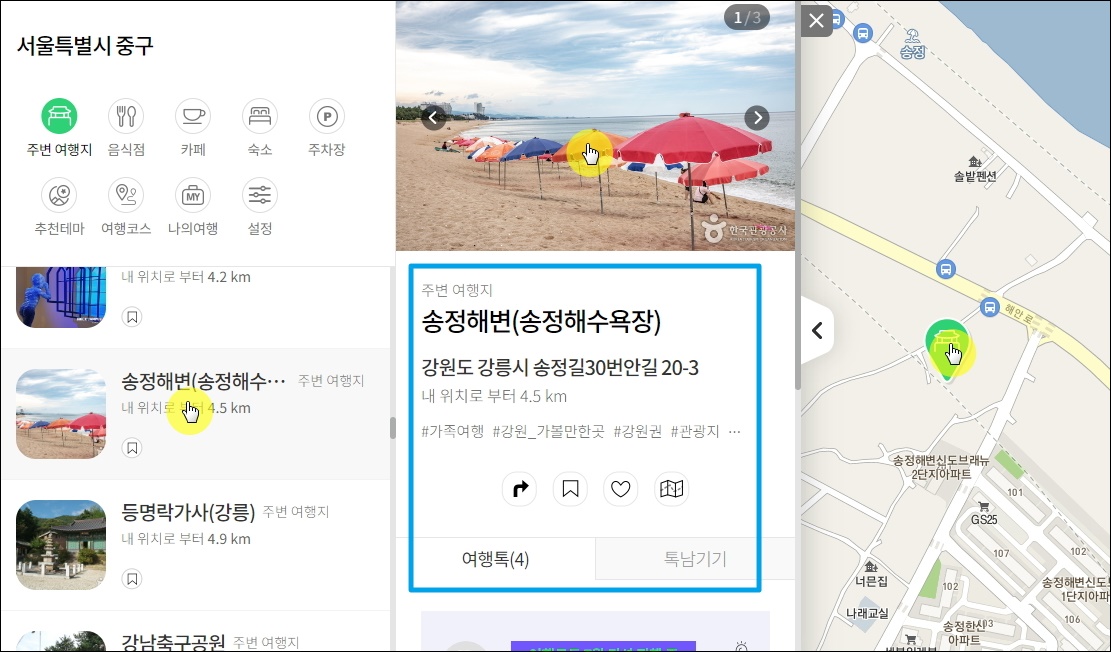Switch to the 여행톡(4) tab
The width and height of the screenshot is (1111, 652).
coord(495,559)
